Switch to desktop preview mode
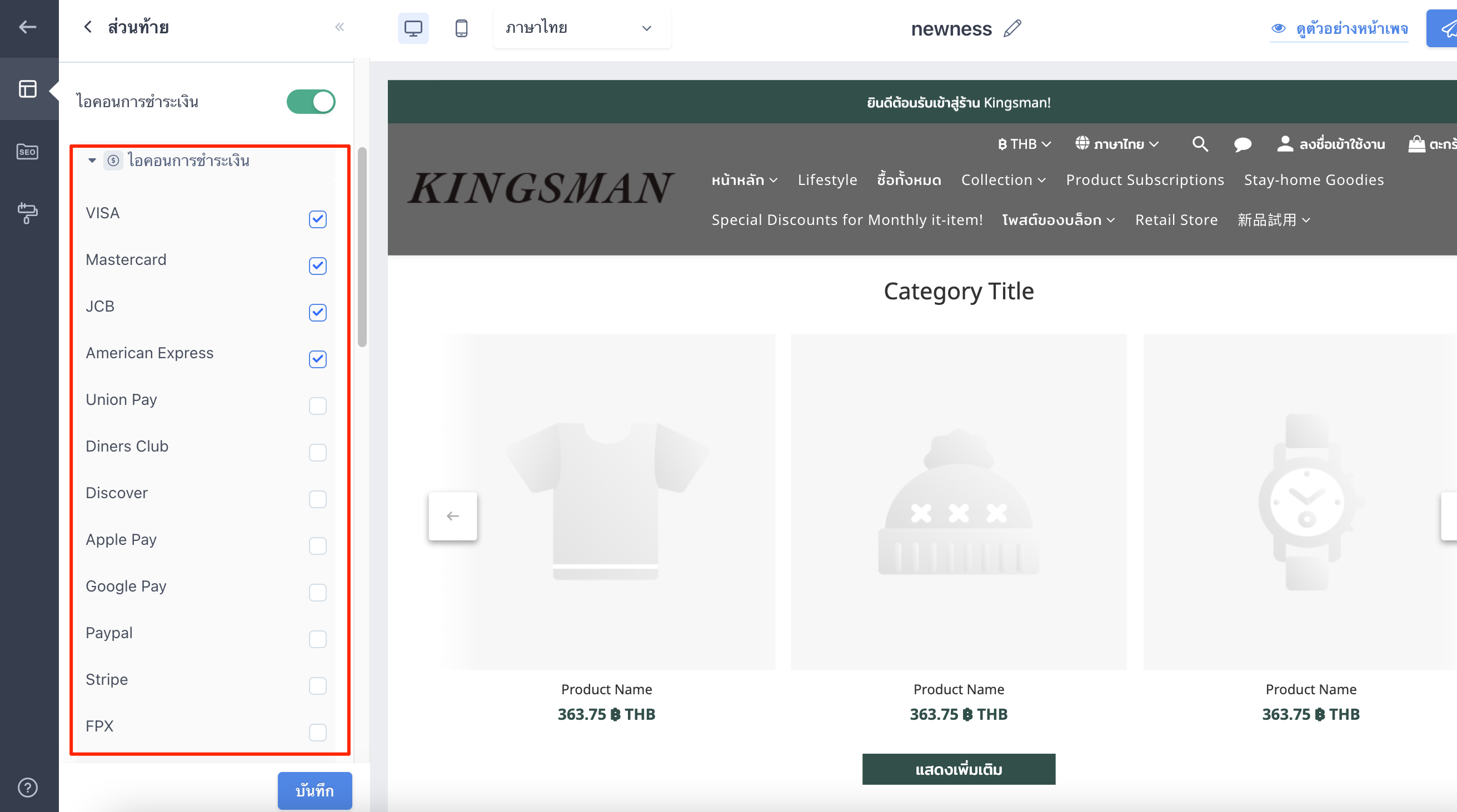The height and width of the screenshot is (812, 1457). coord(413,28)
